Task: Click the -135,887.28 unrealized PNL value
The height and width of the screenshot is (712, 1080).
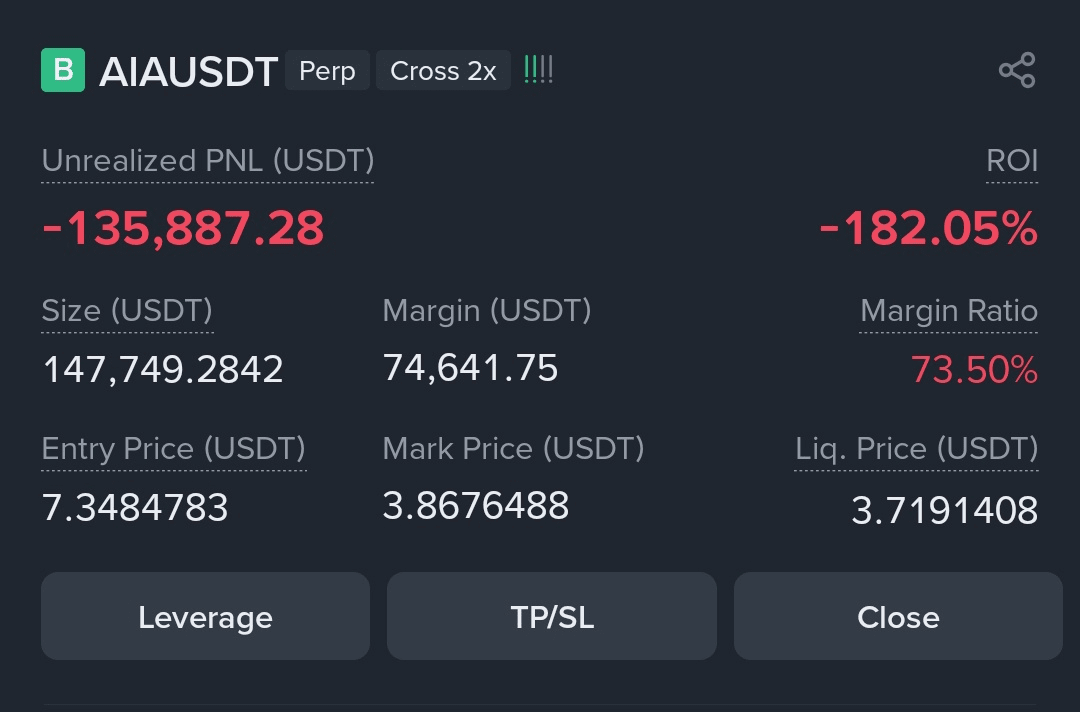Action: 183,229
